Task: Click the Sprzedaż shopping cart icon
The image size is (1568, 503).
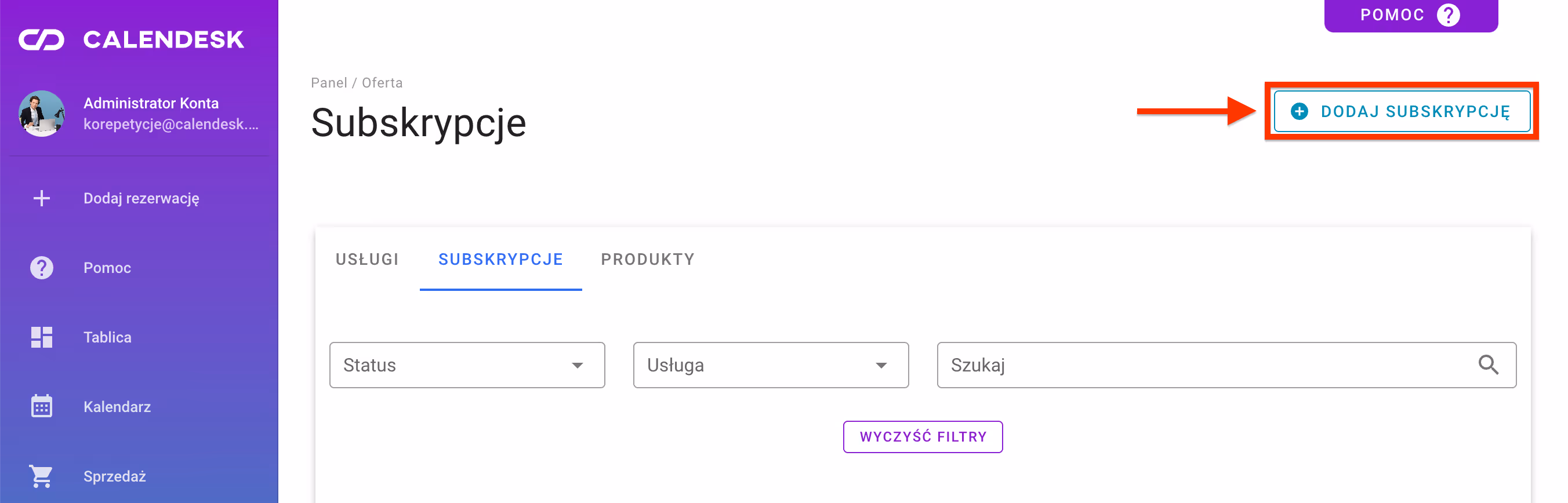Action: [x=41, y=476]
